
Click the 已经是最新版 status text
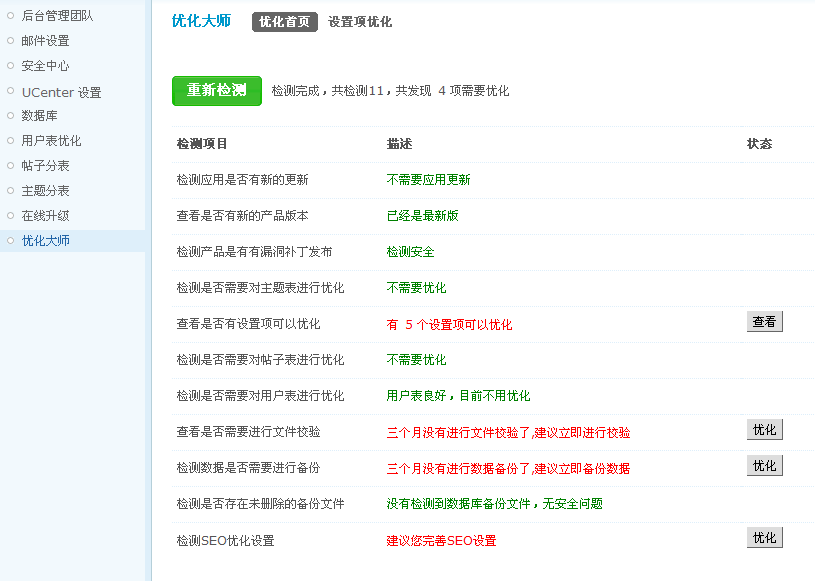pos(423,216)
